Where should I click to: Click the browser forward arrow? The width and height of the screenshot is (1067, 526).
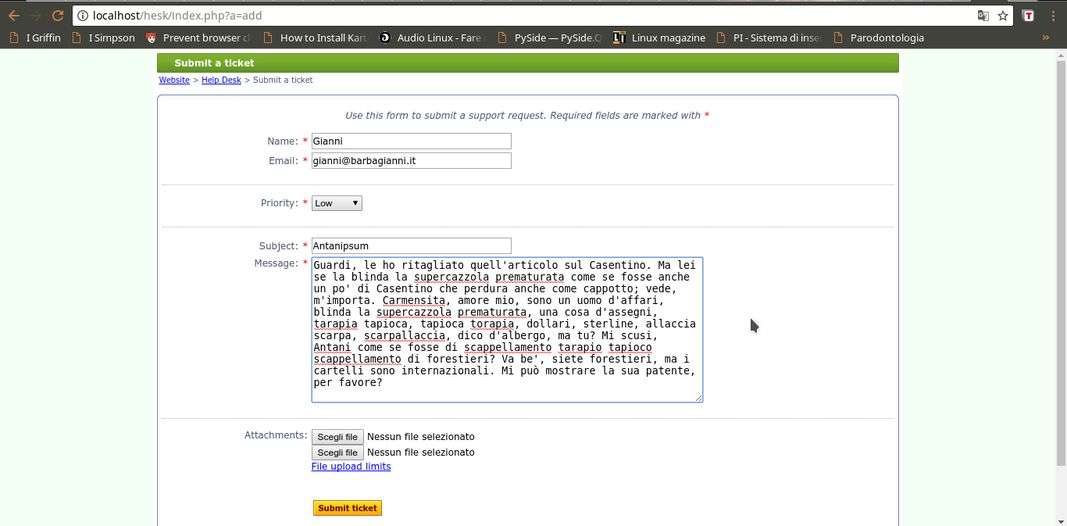pyautogui.click(x=35, y=16)
